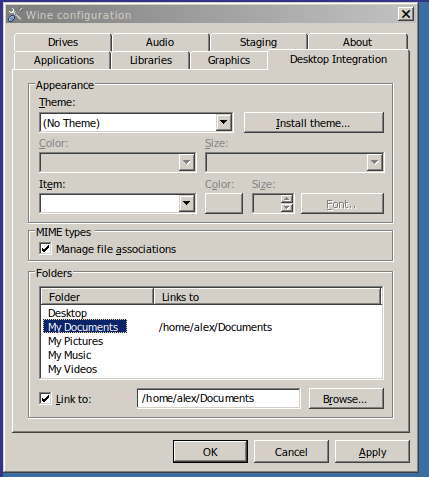Click the Cancel button
Screen dimensions: 429x477
pyautogui.click(x=291, y=452)
